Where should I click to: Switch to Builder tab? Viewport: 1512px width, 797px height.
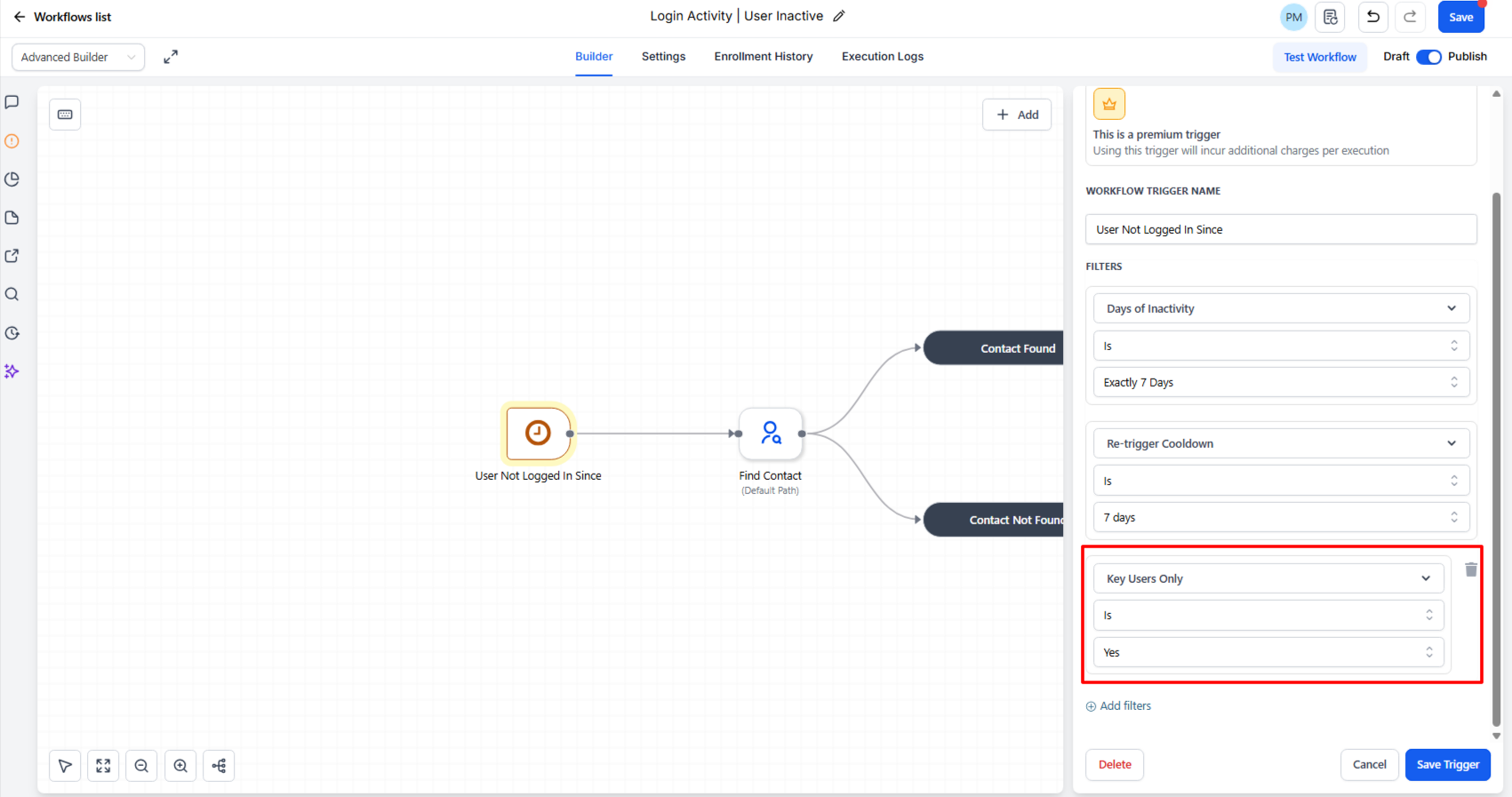coord(594,57)
